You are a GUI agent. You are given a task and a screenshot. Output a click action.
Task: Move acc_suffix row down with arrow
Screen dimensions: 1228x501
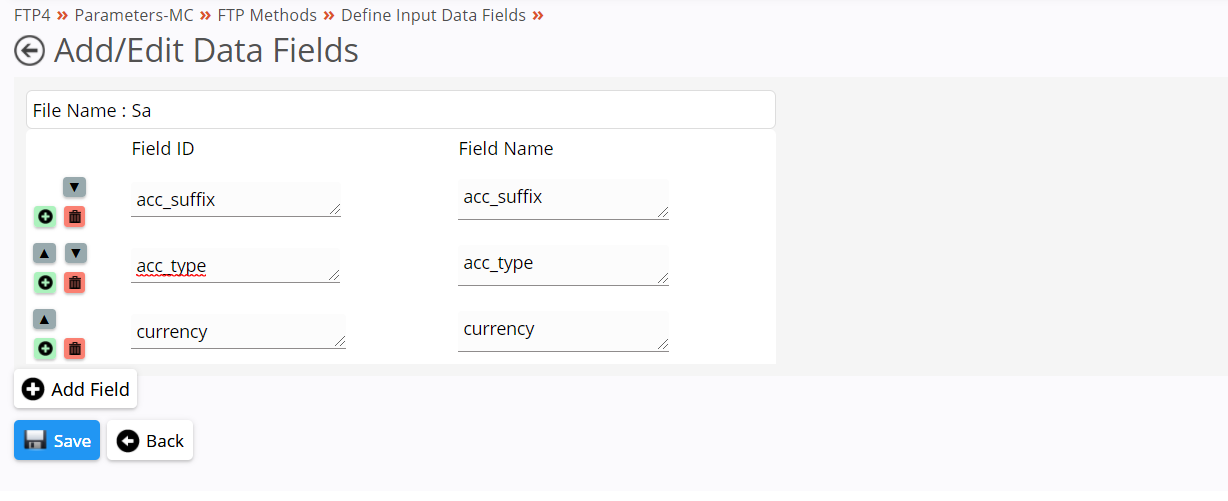coord(75,187)
